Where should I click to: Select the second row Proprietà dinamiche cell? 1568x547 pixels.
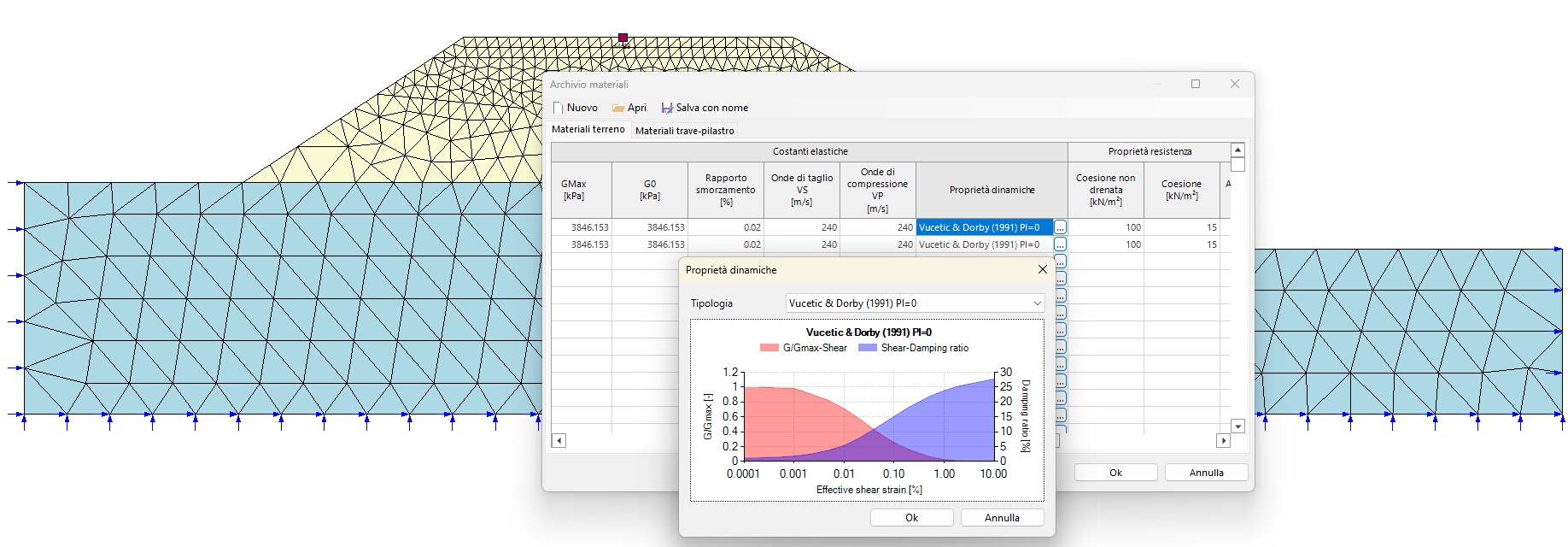click(x=985, y=244)
